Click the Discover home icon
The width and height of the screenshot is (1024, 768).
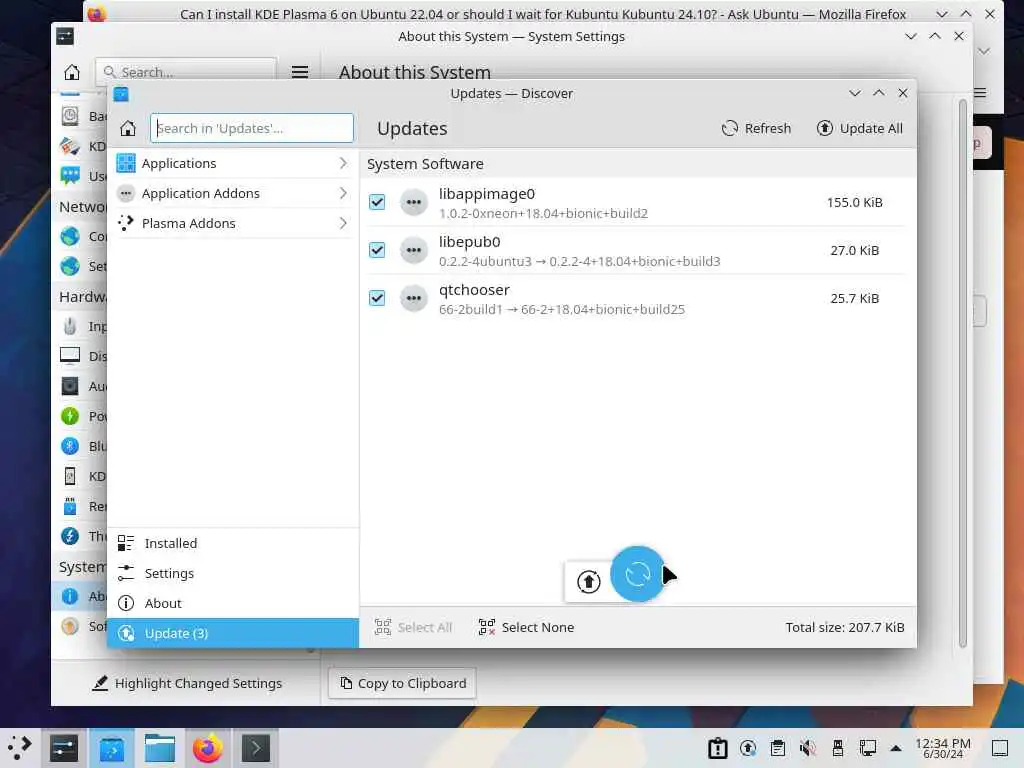click(x=128, y=129)
